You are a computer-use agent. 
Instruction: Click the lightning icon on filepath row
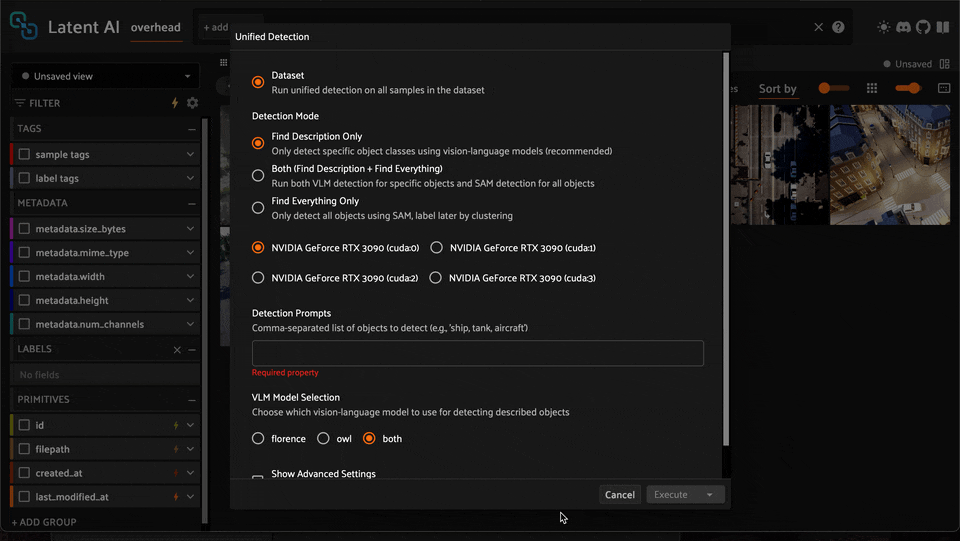pyautogui.click(x=176, y=449)
